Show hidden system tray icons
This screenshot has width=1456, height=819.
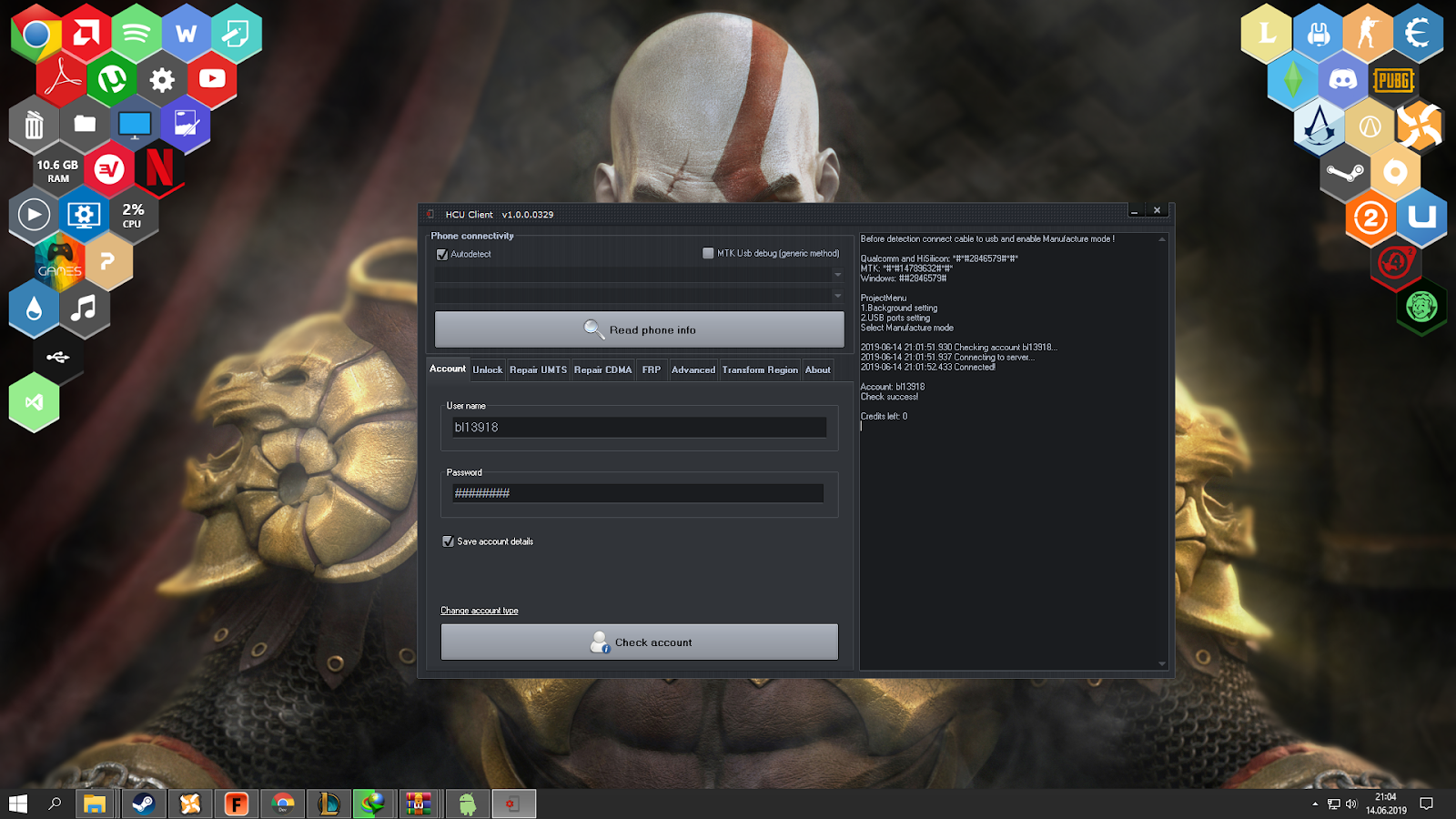point(1315,804)
